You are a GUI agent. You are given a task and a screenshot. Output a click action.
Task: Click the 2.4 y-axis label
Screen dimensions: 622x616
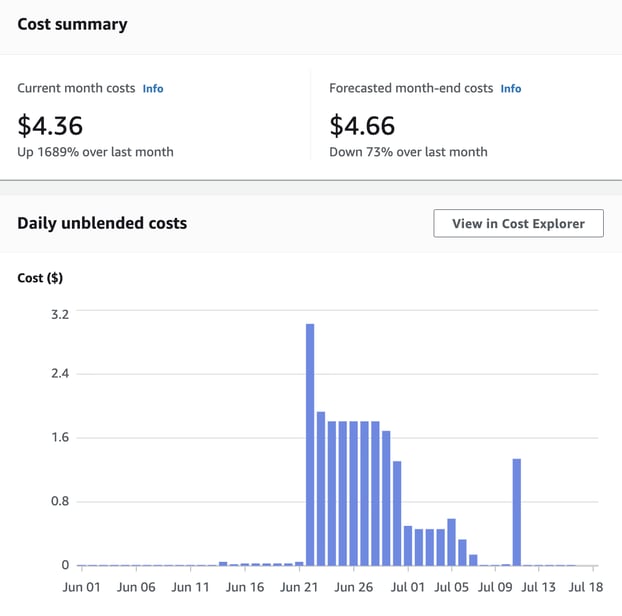point(60,373)
